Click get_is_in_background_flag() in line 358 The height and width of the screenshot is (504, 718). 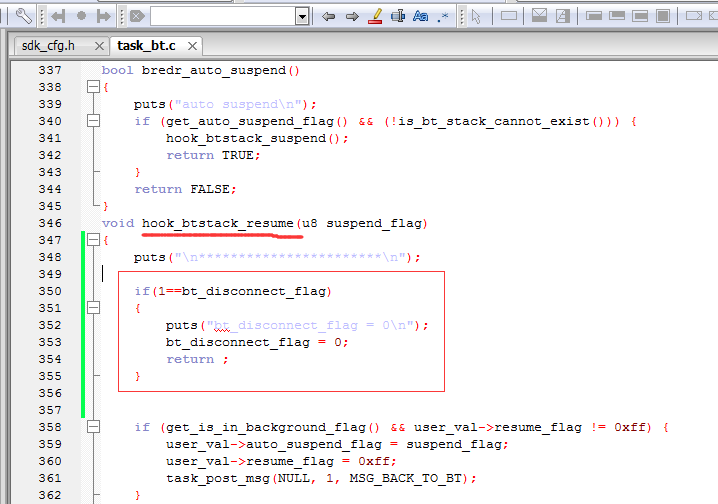273,428
